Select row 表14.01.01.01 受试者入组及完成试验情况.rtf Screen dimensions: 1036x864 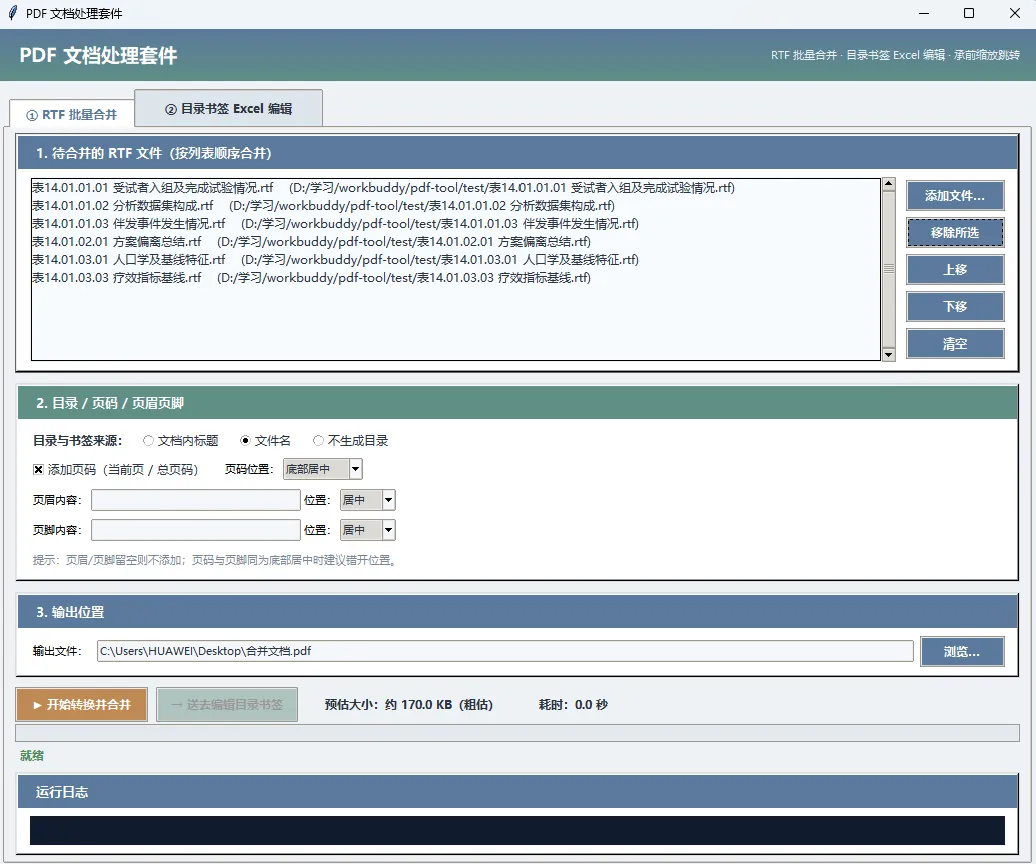[x=456, y=188]
